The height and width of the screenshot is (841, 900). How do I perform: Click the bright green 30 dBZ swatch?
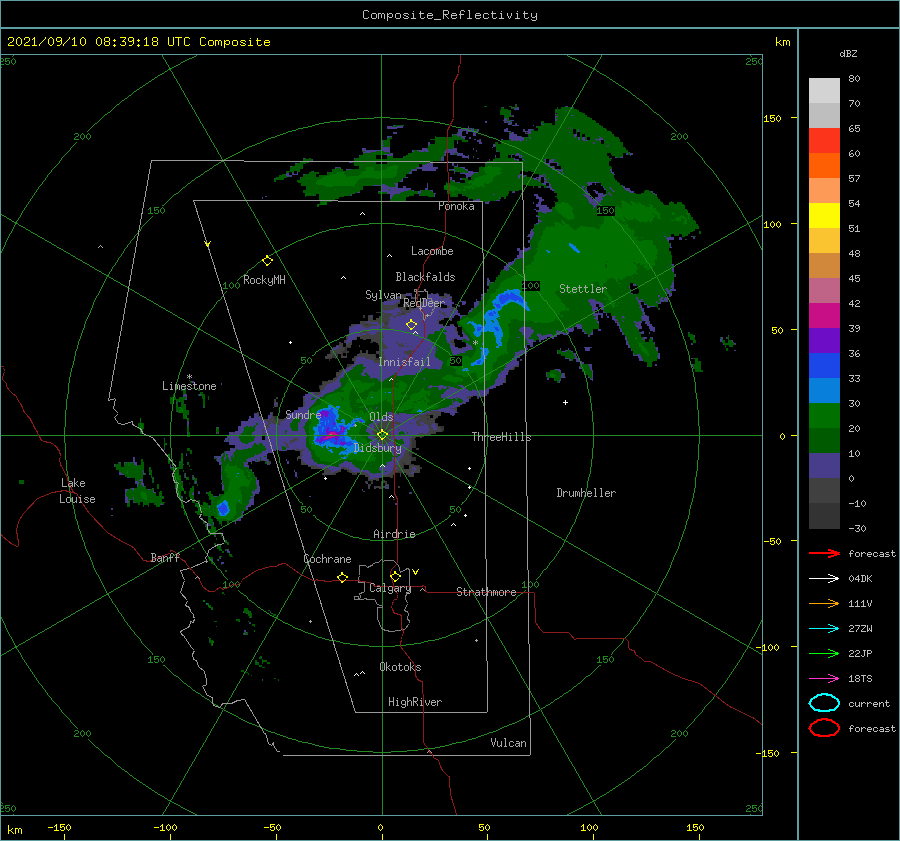(824, 415)
